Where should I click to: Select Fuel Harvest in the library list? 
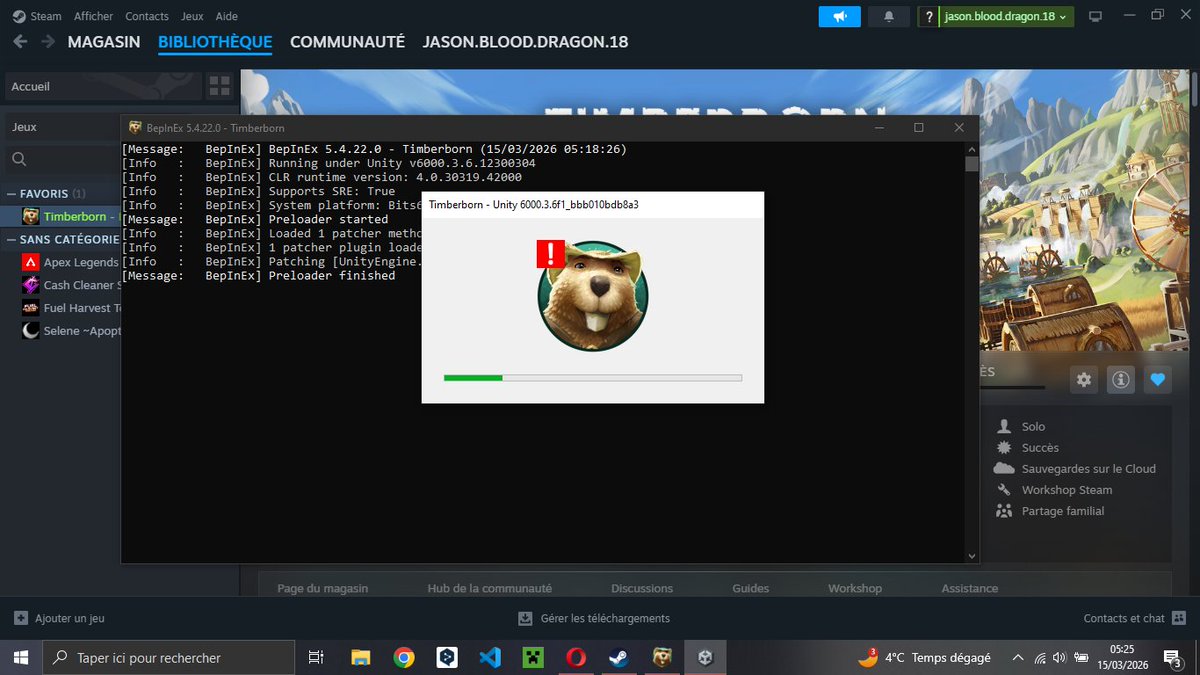(70, 308)
